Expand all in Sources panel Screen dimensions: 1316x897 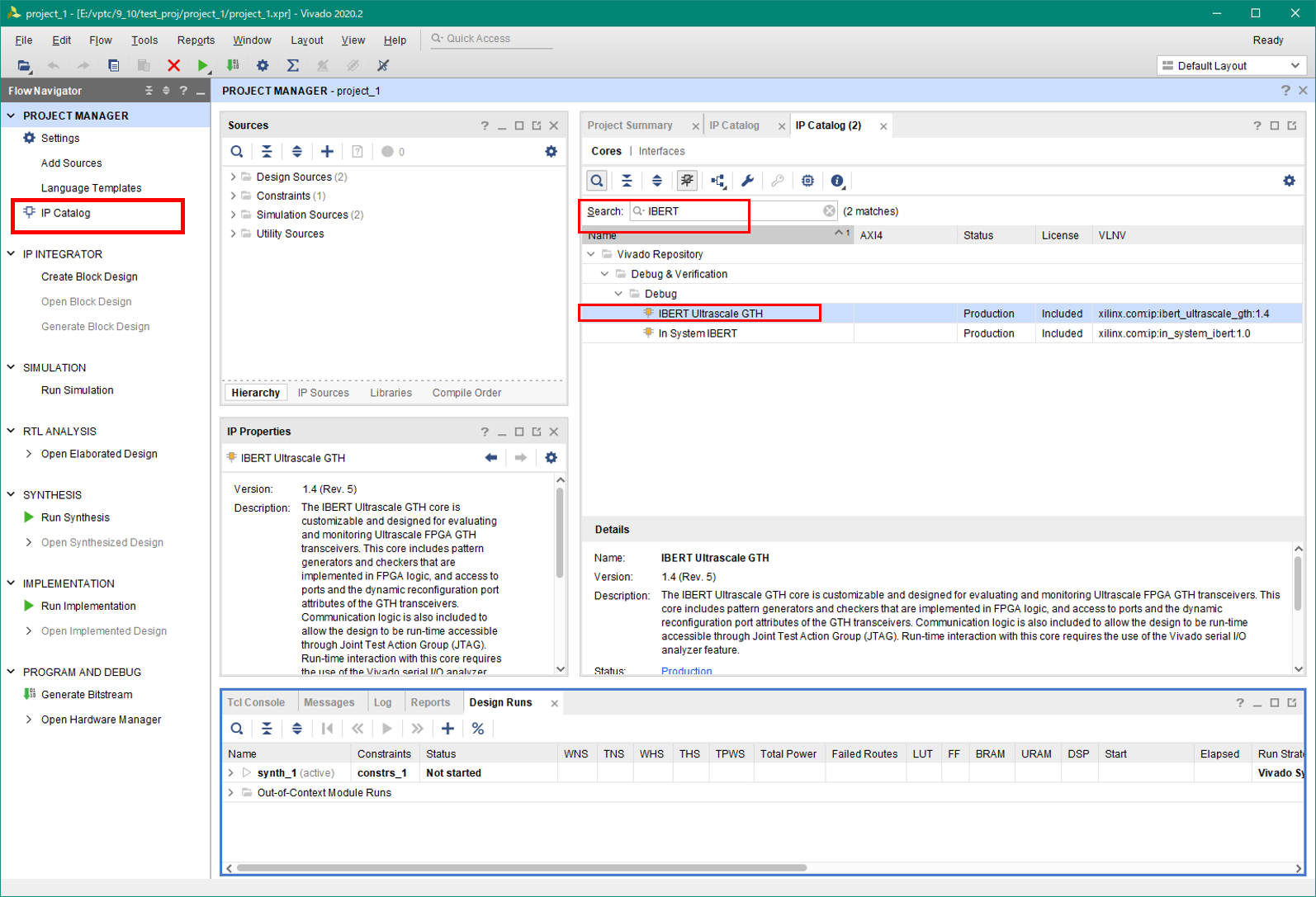[297, 152]
